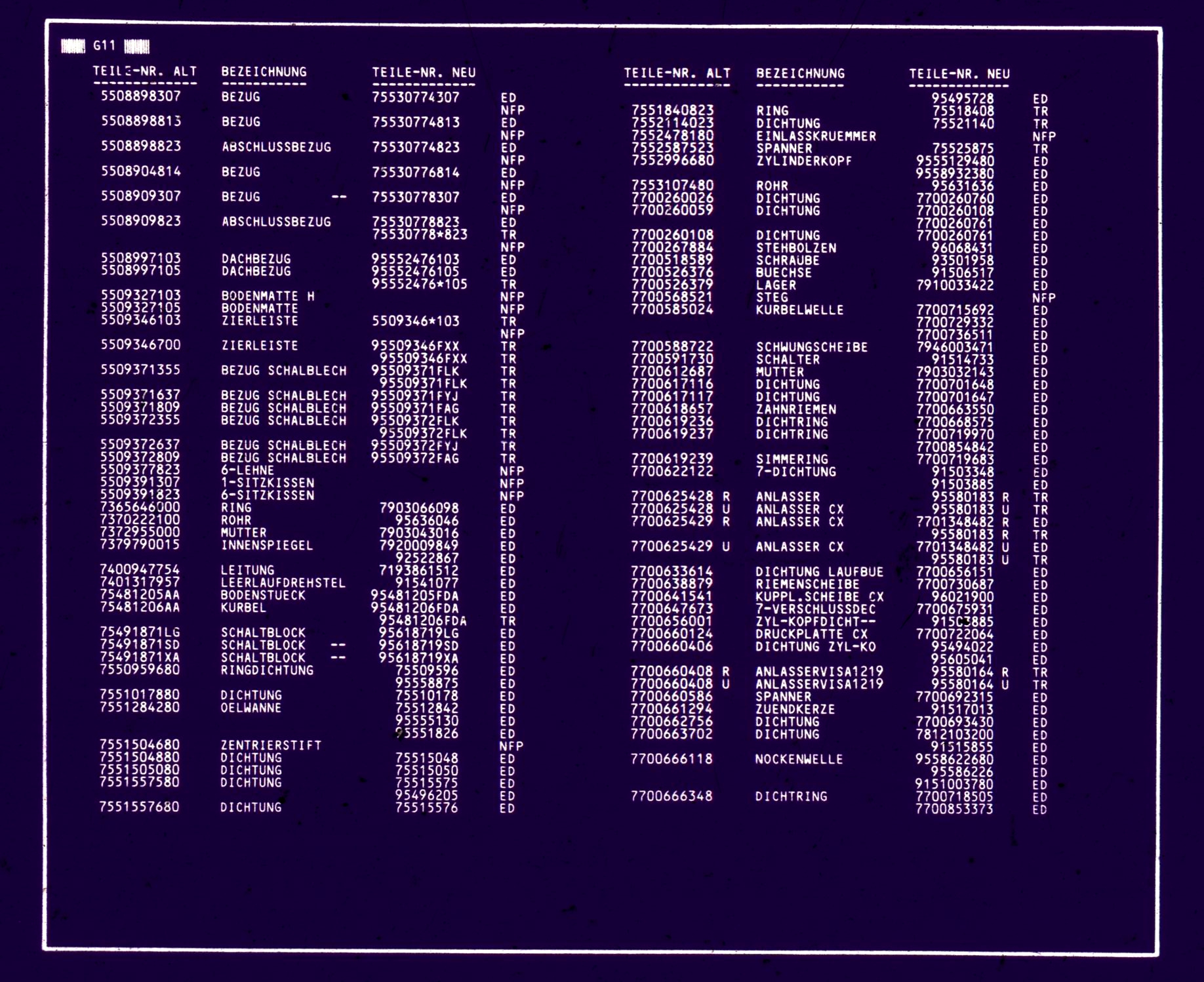Select the KURBELWELLE description
The height and width of the screenshot is (982, 1204).
800,310
